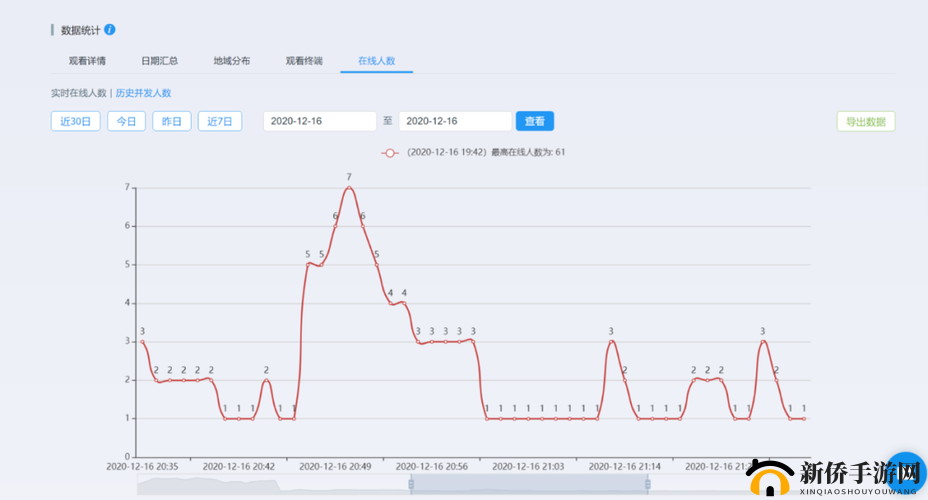The image size is (928, 500).
Task: Click the x-axis label 2020-12-16 20:49
Action: 335,467
